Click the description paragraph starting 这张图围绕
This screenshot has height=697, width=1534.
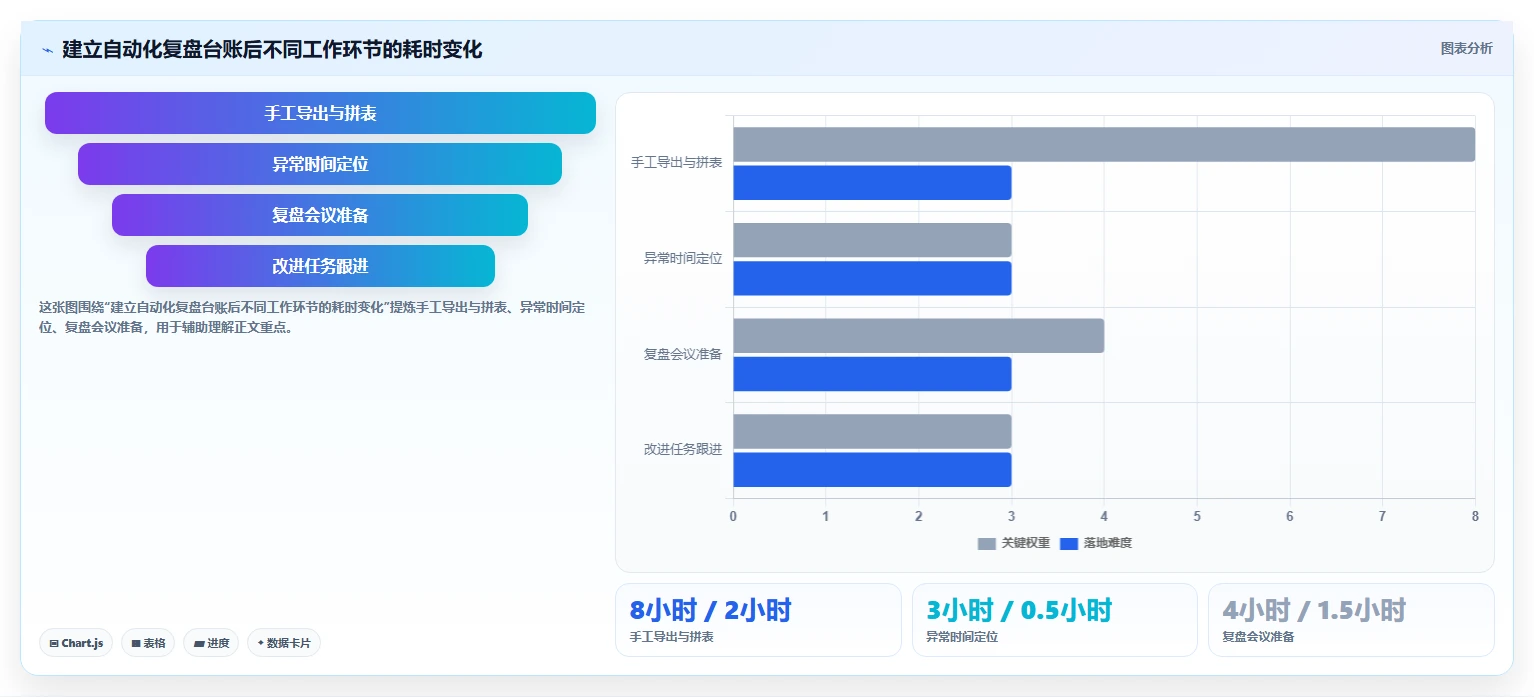[x=312, y=317]
